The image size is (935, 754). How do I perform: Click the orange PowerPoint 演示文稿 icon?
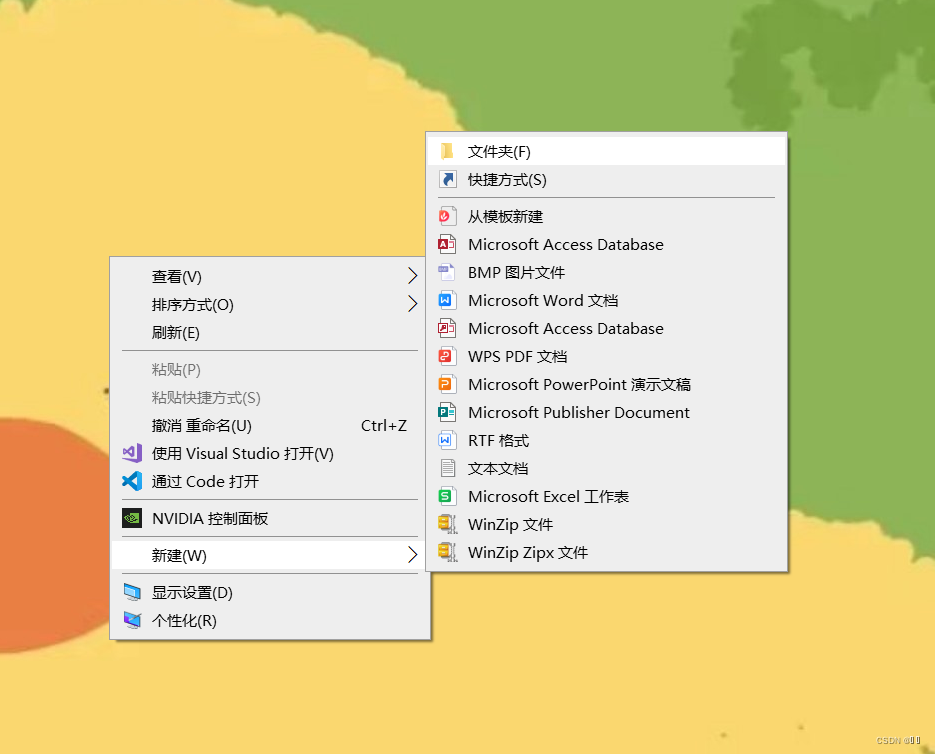(x=447, y=384)
